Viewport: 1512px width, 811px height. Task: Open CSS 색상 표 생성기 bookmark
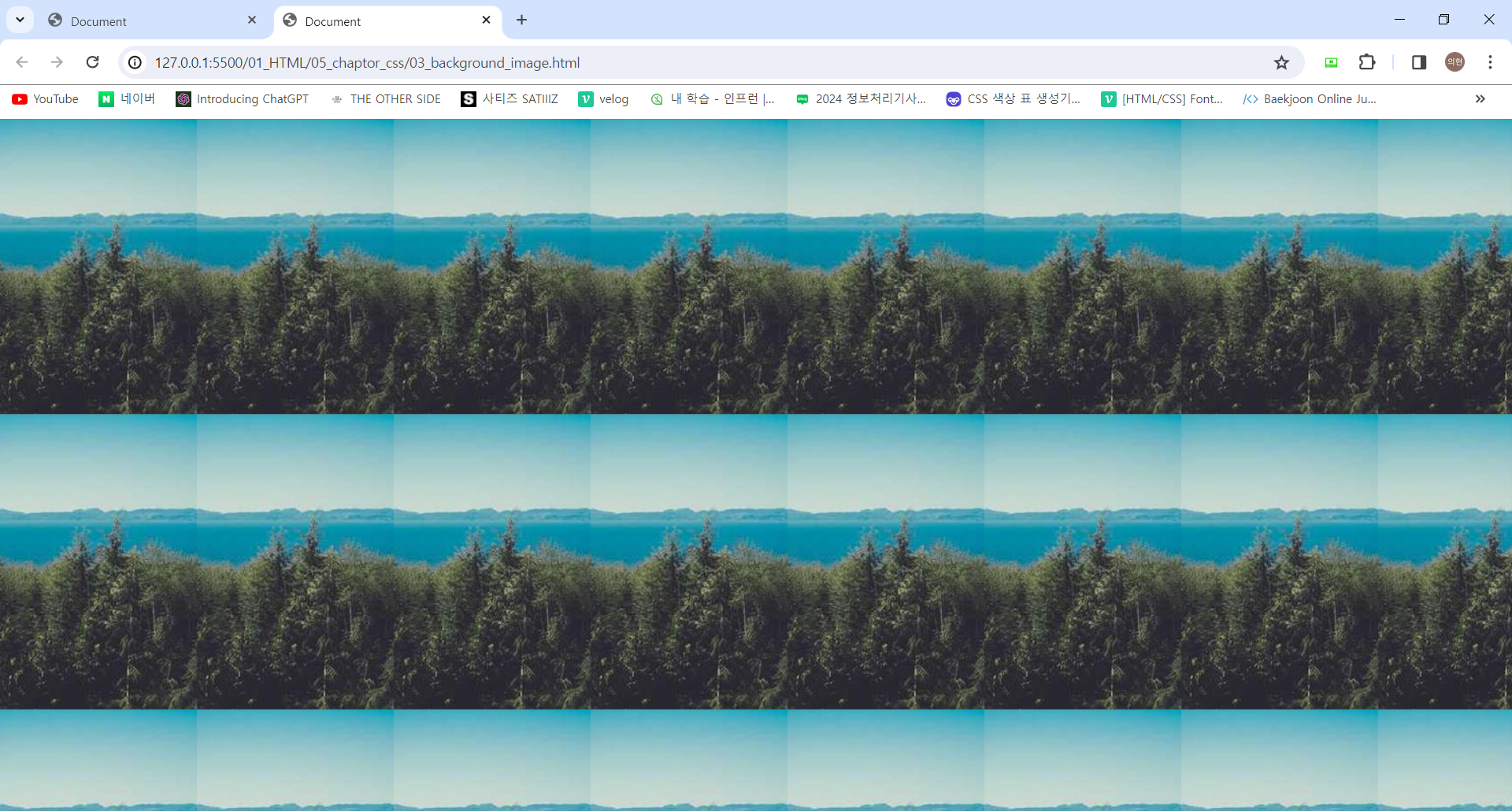point(1014,99)
